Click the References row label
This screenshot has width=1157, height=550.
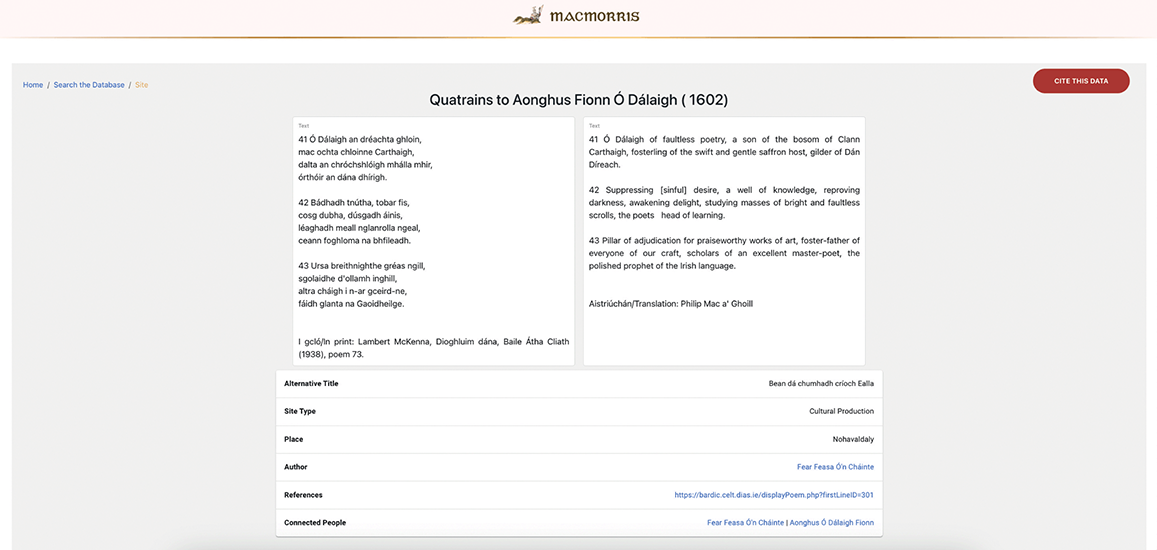(x=303, y=495)
